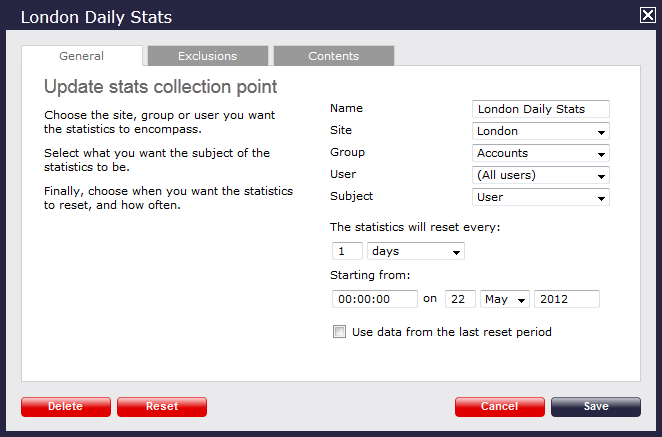
Task: Open the User dropdown showing All users
Action: [x=540, y=175]
